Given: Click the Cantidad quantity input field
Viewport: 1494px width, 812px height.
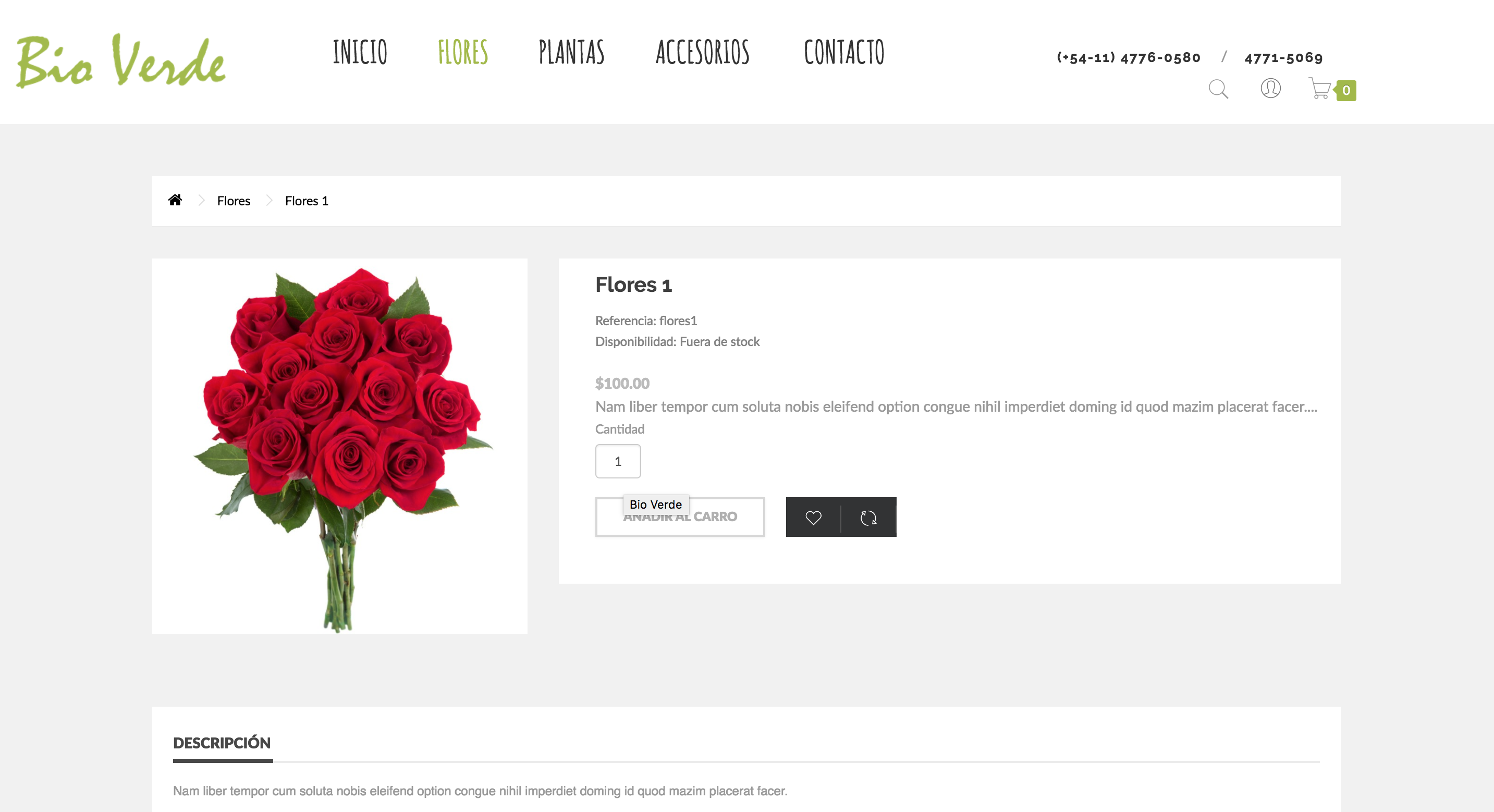Looking at the screenshot, I should (618, 461).
